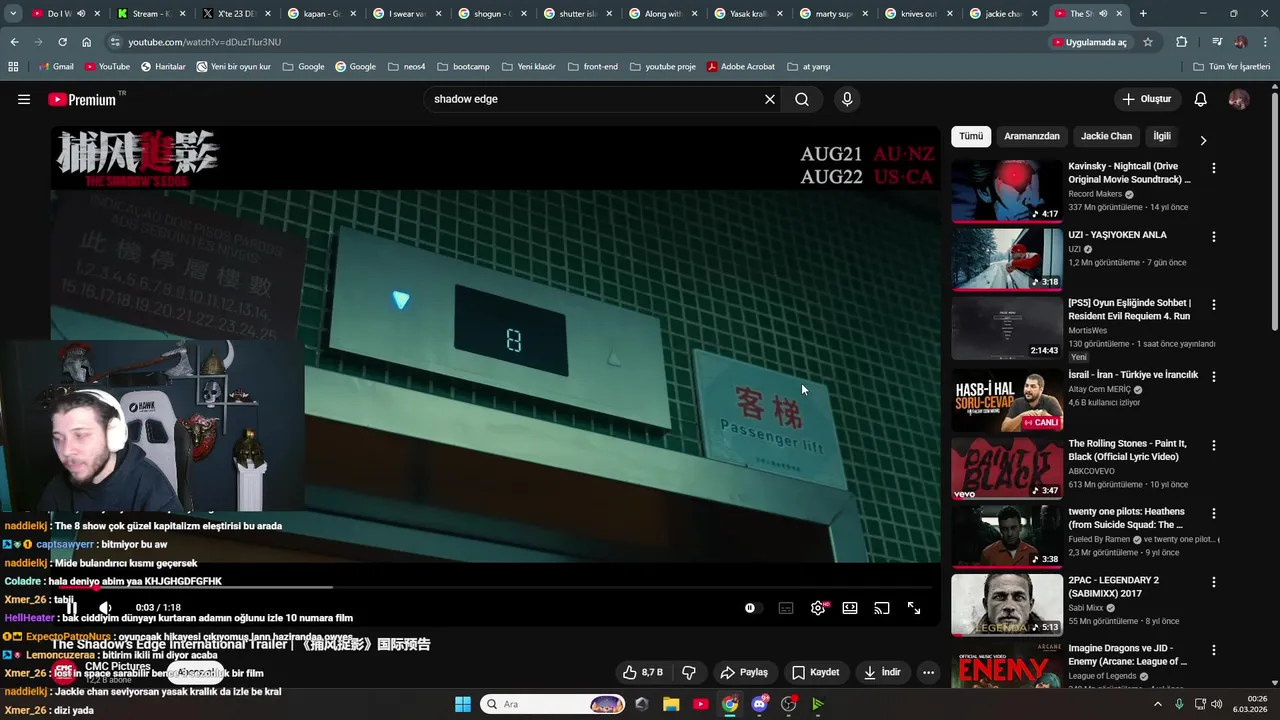Open Discord from the taskbar
The image size is (1280, 720).
(x=760, y=704)
